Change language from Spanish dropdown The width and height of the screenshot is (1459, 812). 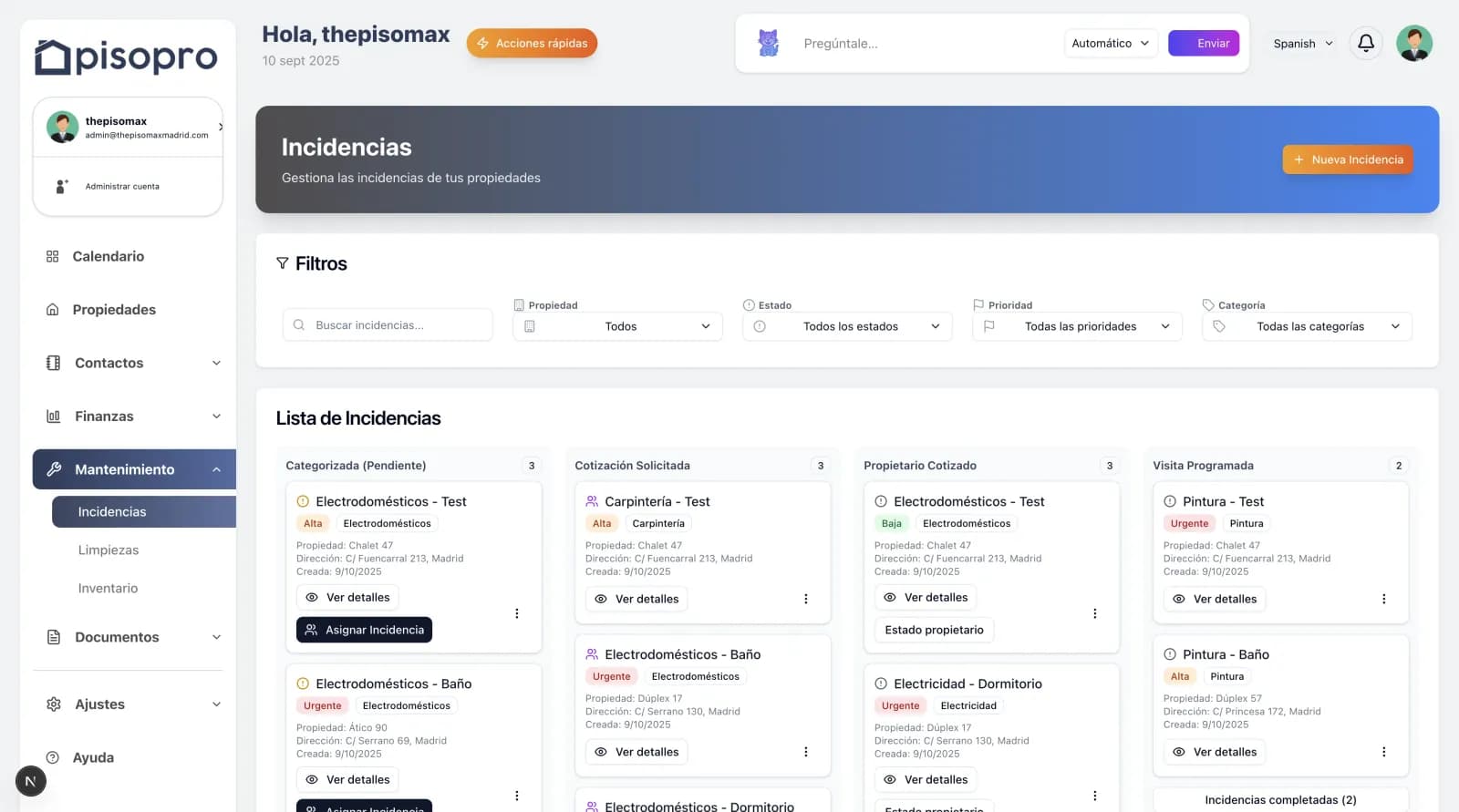[1302, 43]
